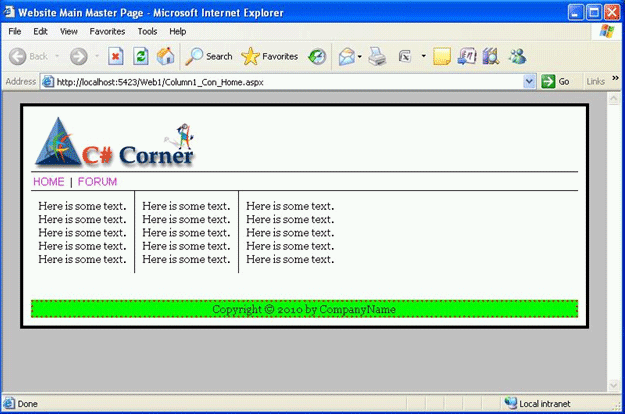Expand the Mail dropdown arrow

click(360, 57)
